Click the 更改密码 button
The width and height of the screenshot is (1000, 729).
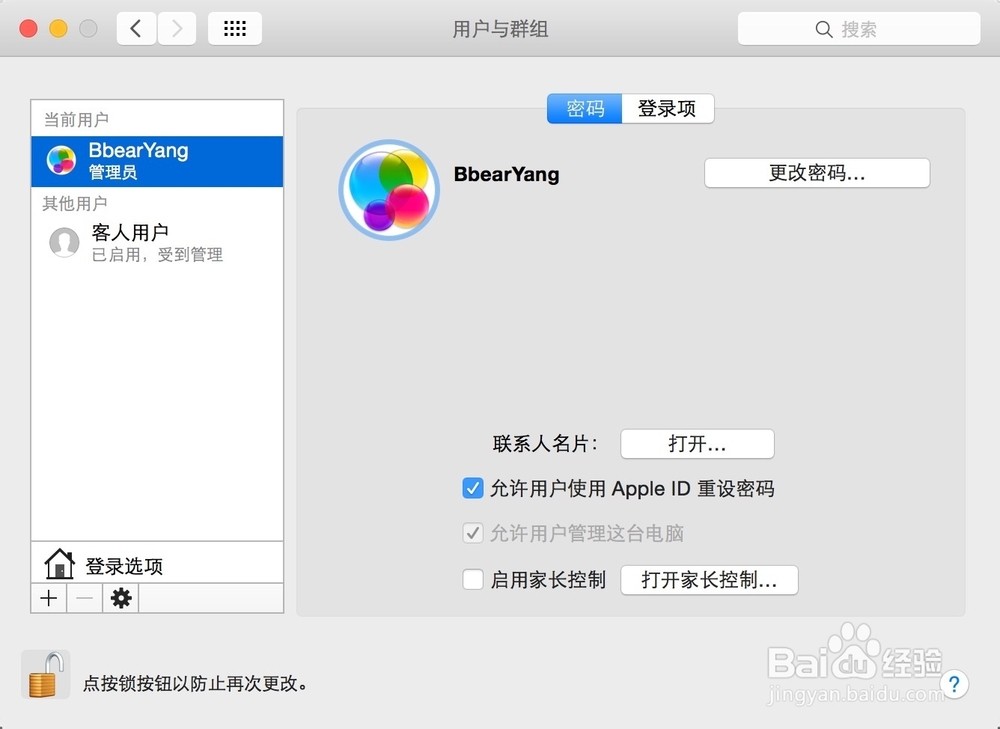[x=816, y=172]
